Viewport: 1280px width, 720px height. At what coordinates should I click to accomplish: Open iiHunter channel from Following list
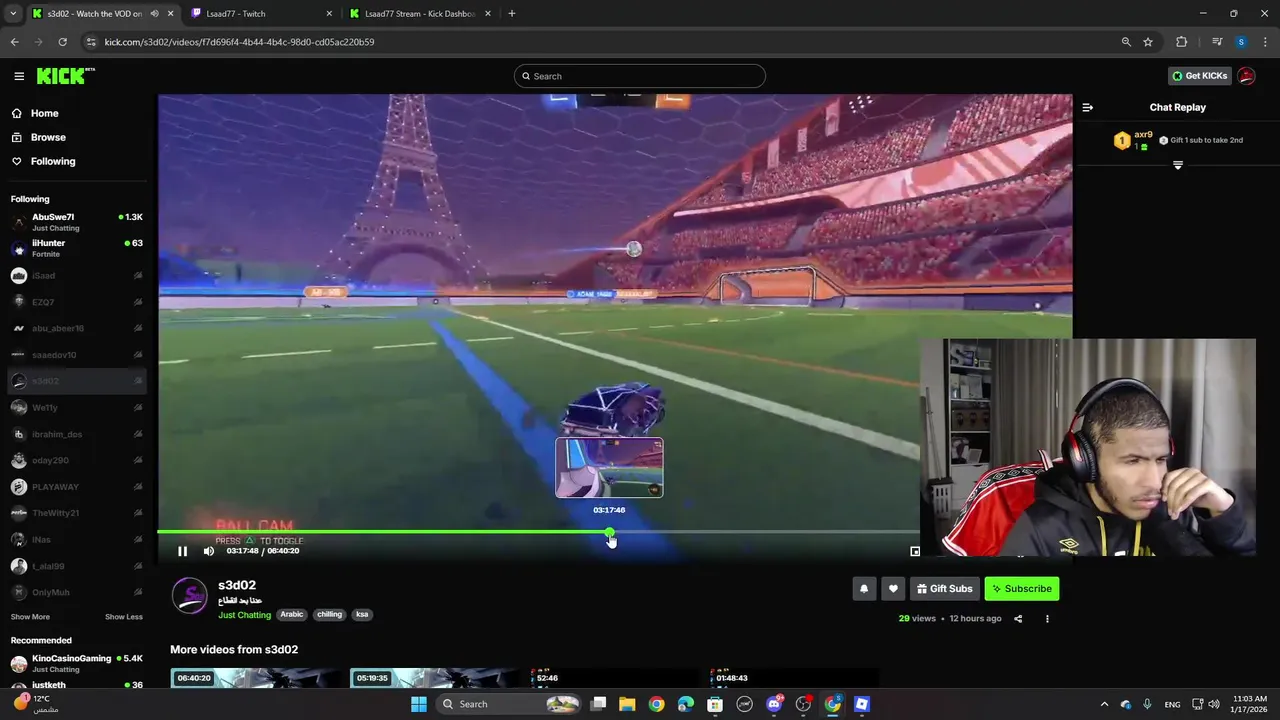point(77,248)
